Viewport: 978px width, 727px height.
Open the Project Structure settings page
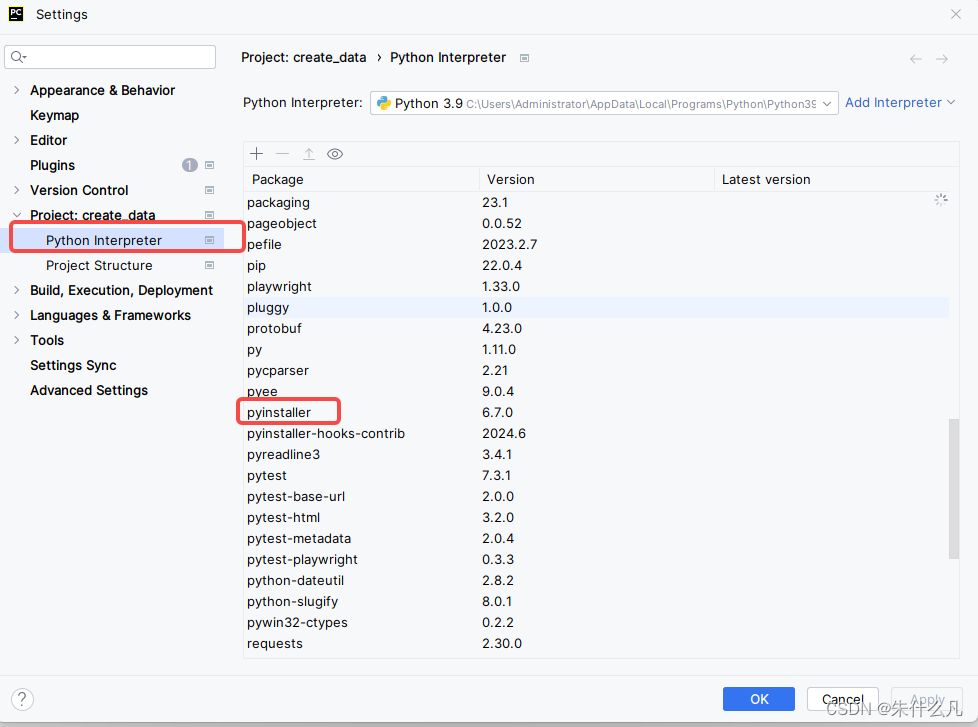pyautogui.click(x=99, y=265)
